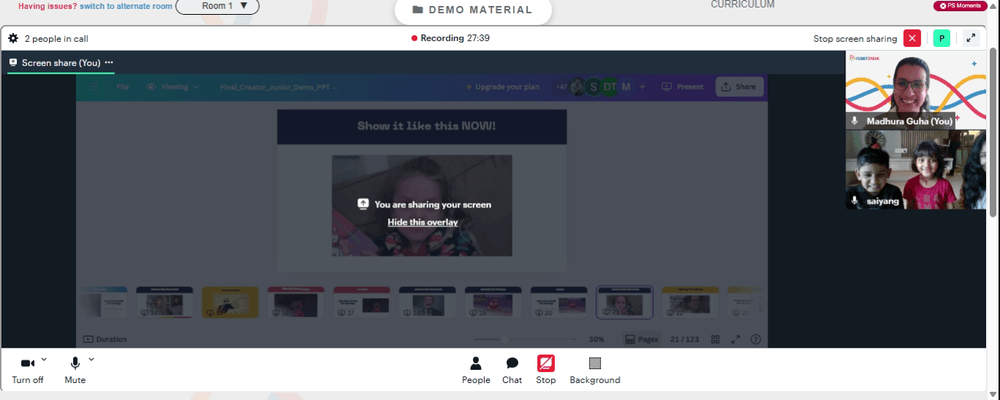This screenshot has width=1000, height=400.
Task: Open the Viewing mode dropdown
Action: click(x=172, y=87)
